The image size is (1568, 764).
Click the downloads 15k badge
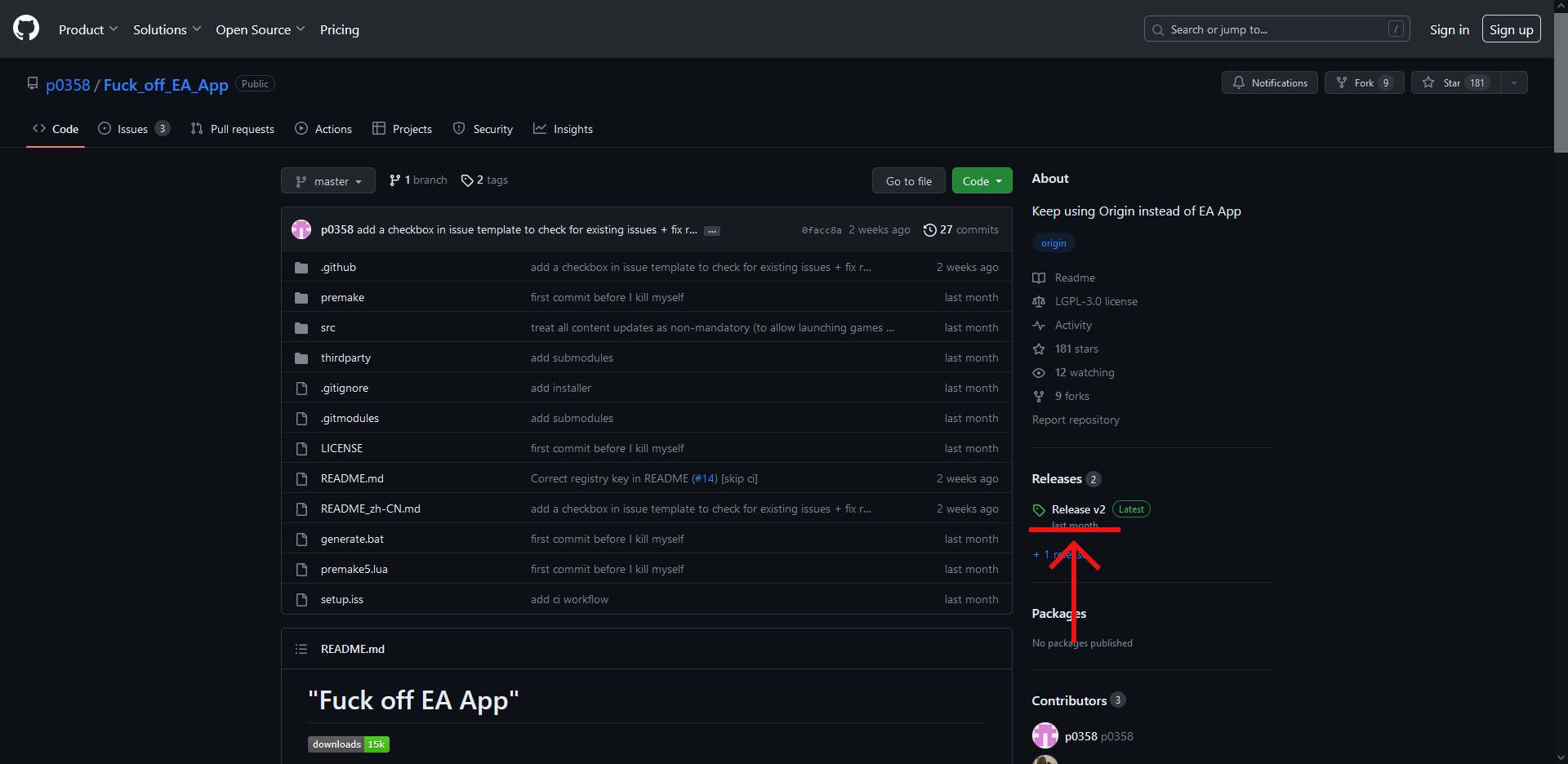[x=349, y=744]
